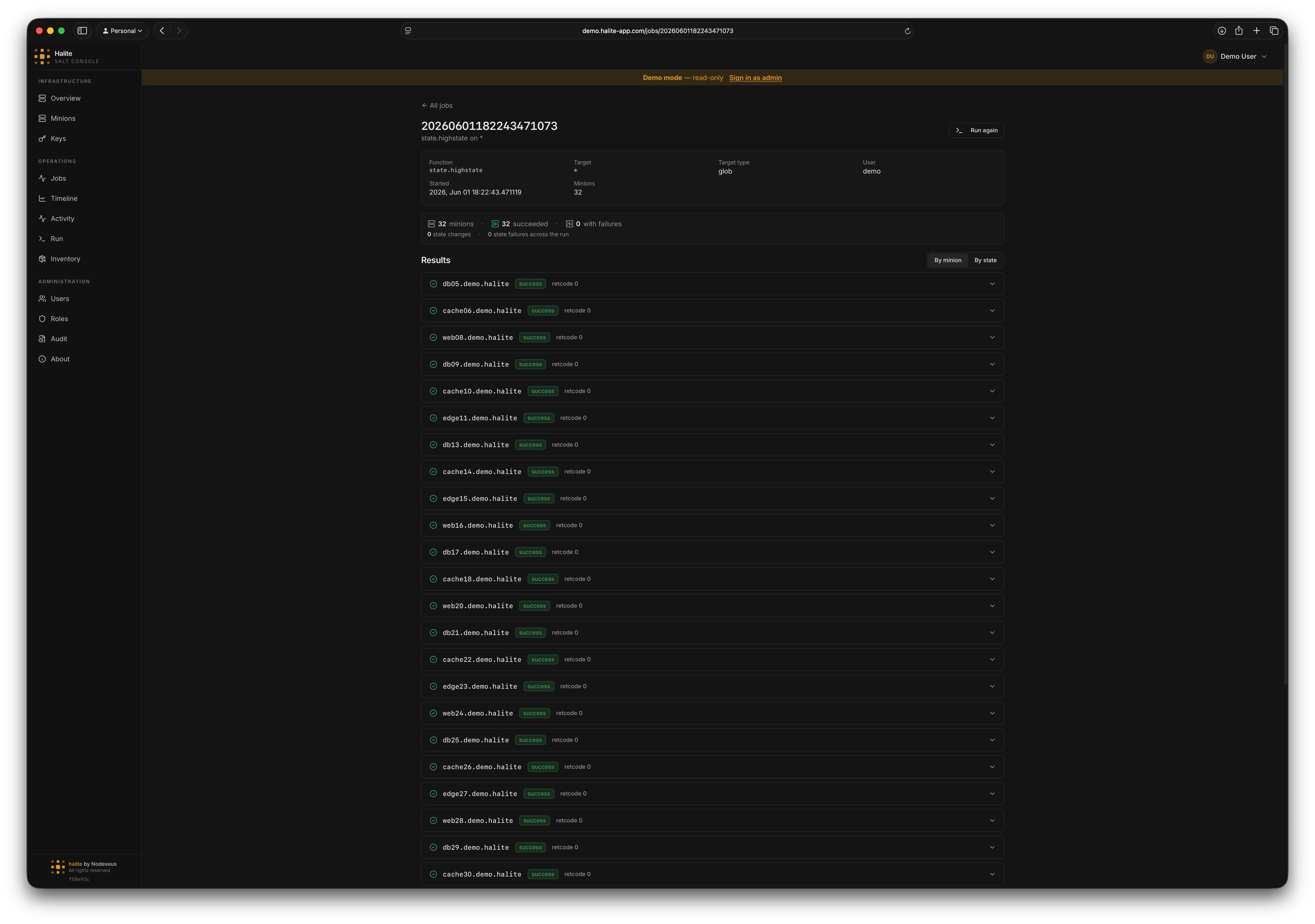Click retcode 0 on db21.demo.halite row

point(565,633)
